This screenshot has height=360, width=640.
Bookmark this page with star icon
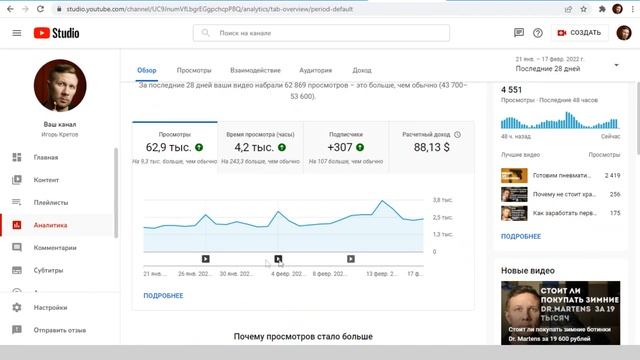584,9
